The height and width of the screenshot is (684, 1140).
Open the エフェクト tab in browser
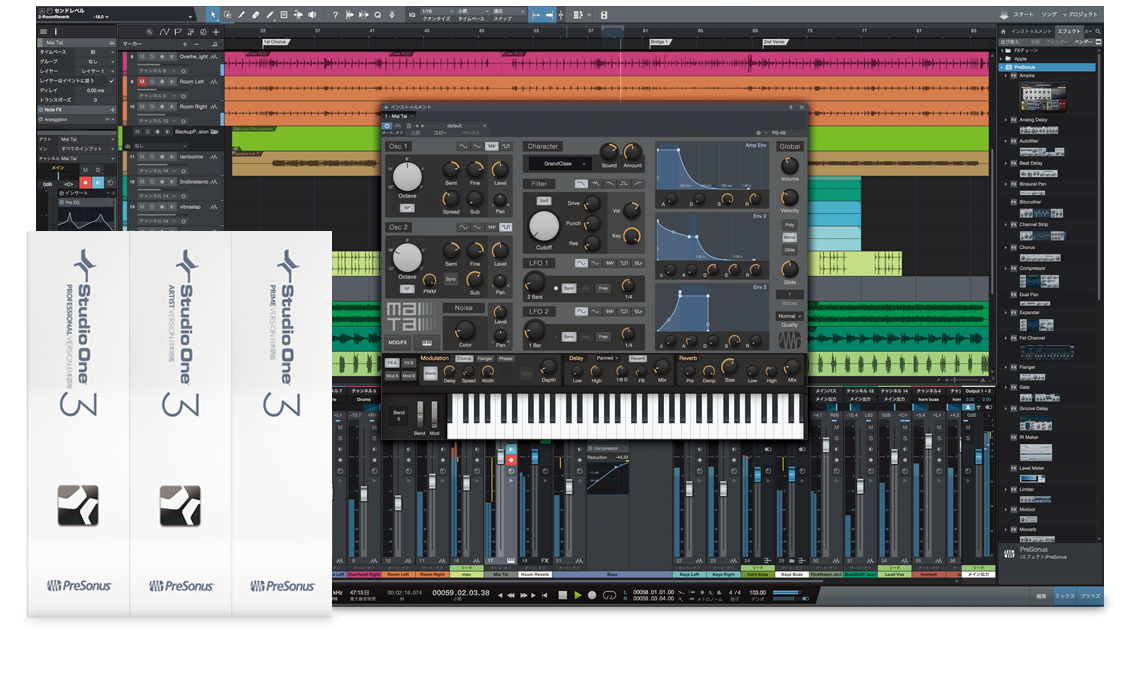tap(1069, 31)
